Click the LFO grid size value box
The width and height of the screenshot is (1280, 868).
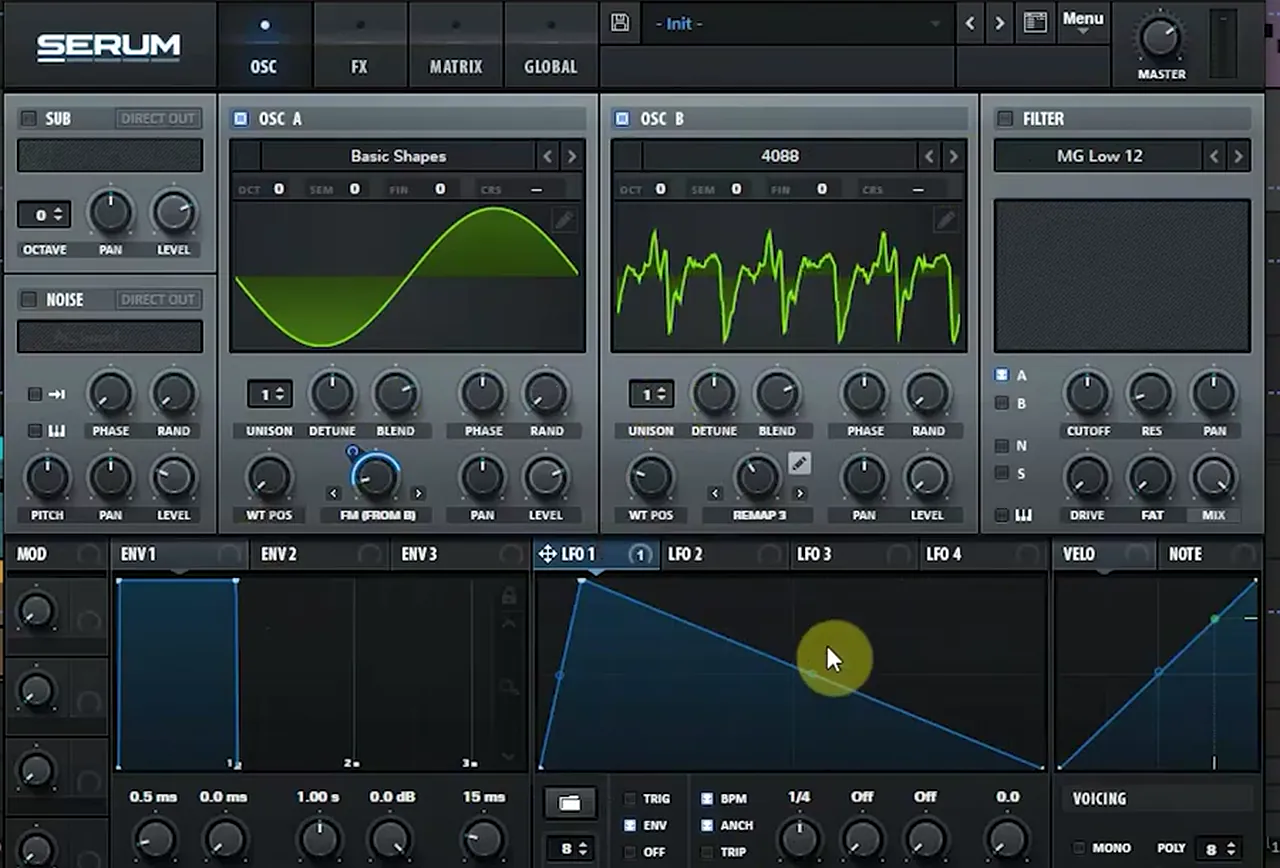click(x=571, y=850)
